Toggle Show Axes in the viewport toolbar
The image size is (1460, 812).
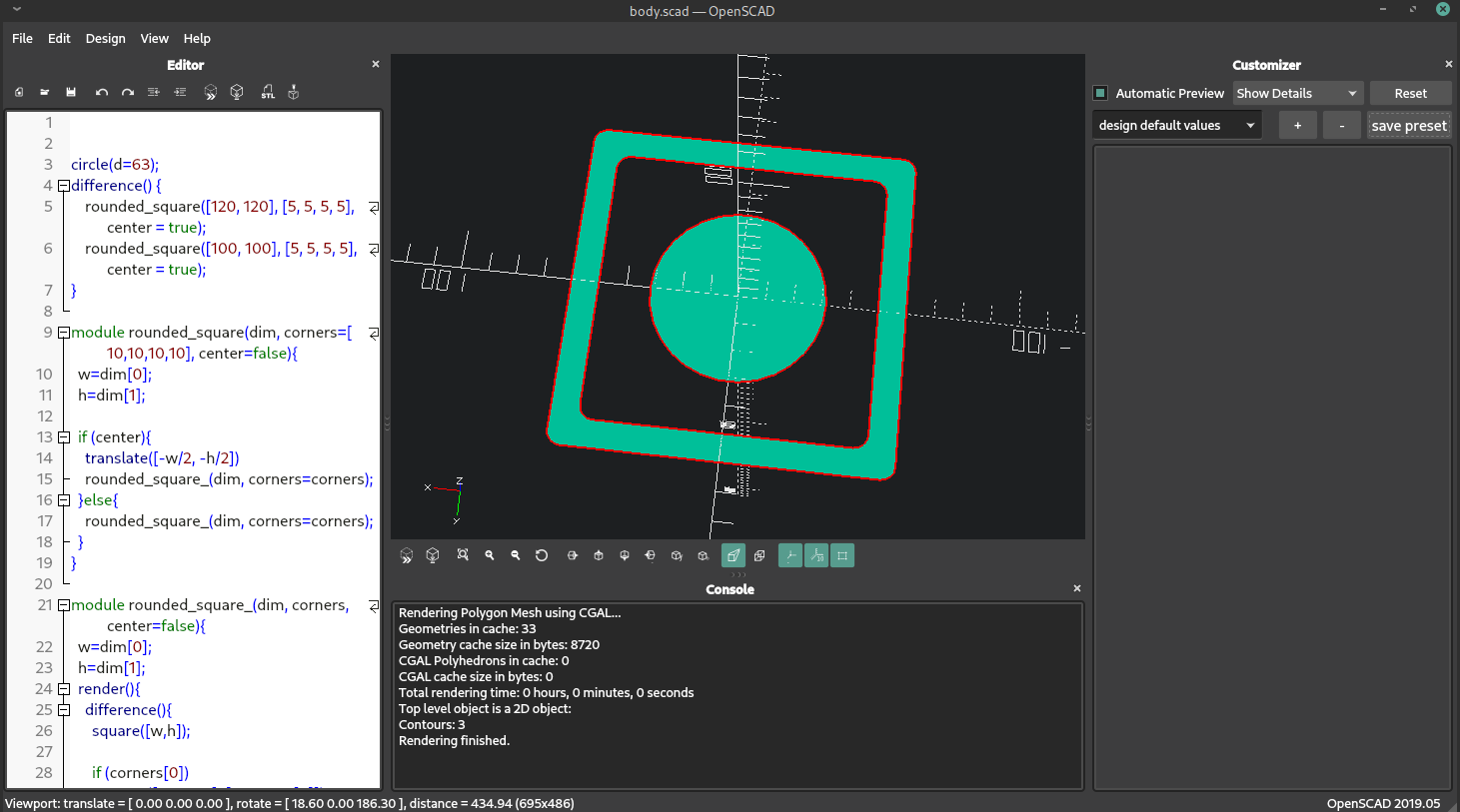click(790, 555)
